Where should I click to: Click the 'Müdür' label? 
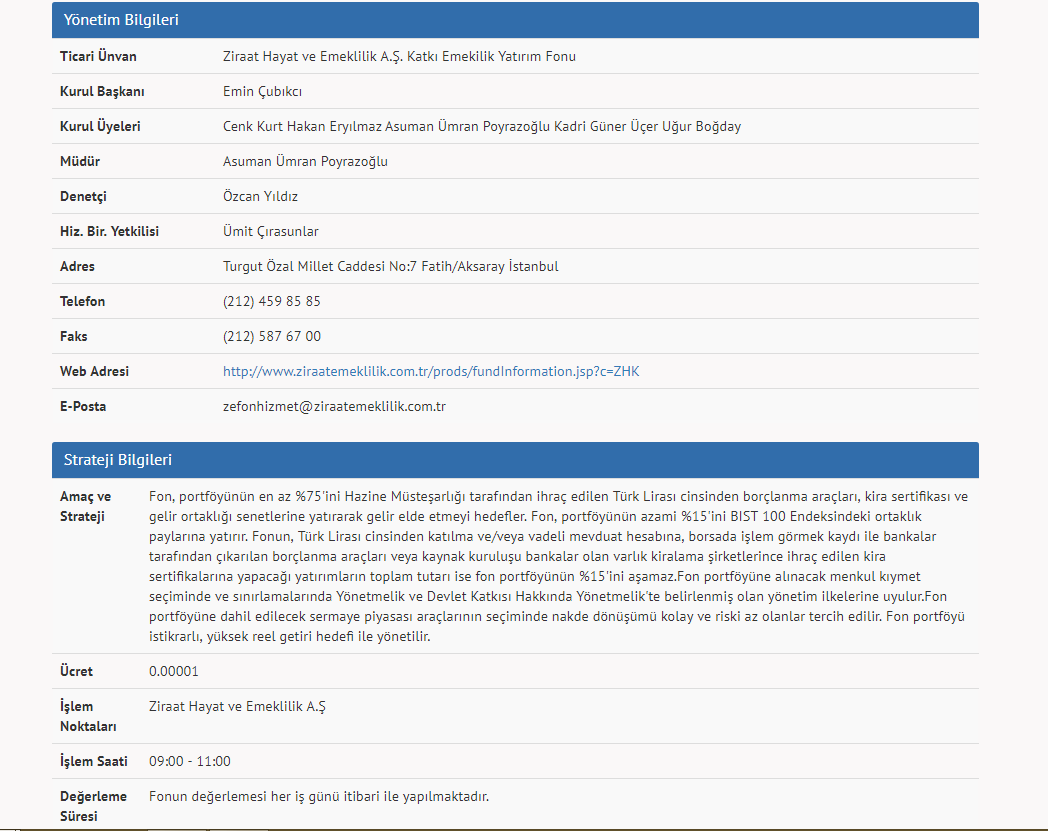click(80, 161)
